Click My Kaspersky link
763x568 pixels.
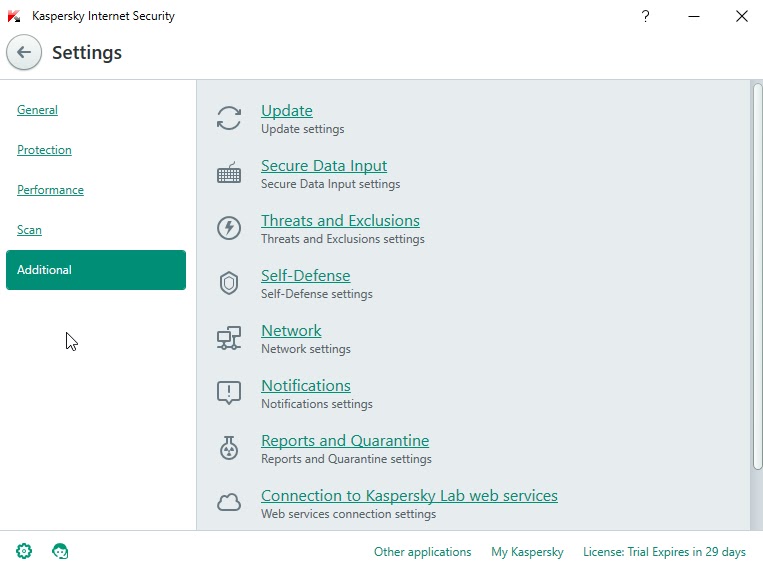(527, 551)
